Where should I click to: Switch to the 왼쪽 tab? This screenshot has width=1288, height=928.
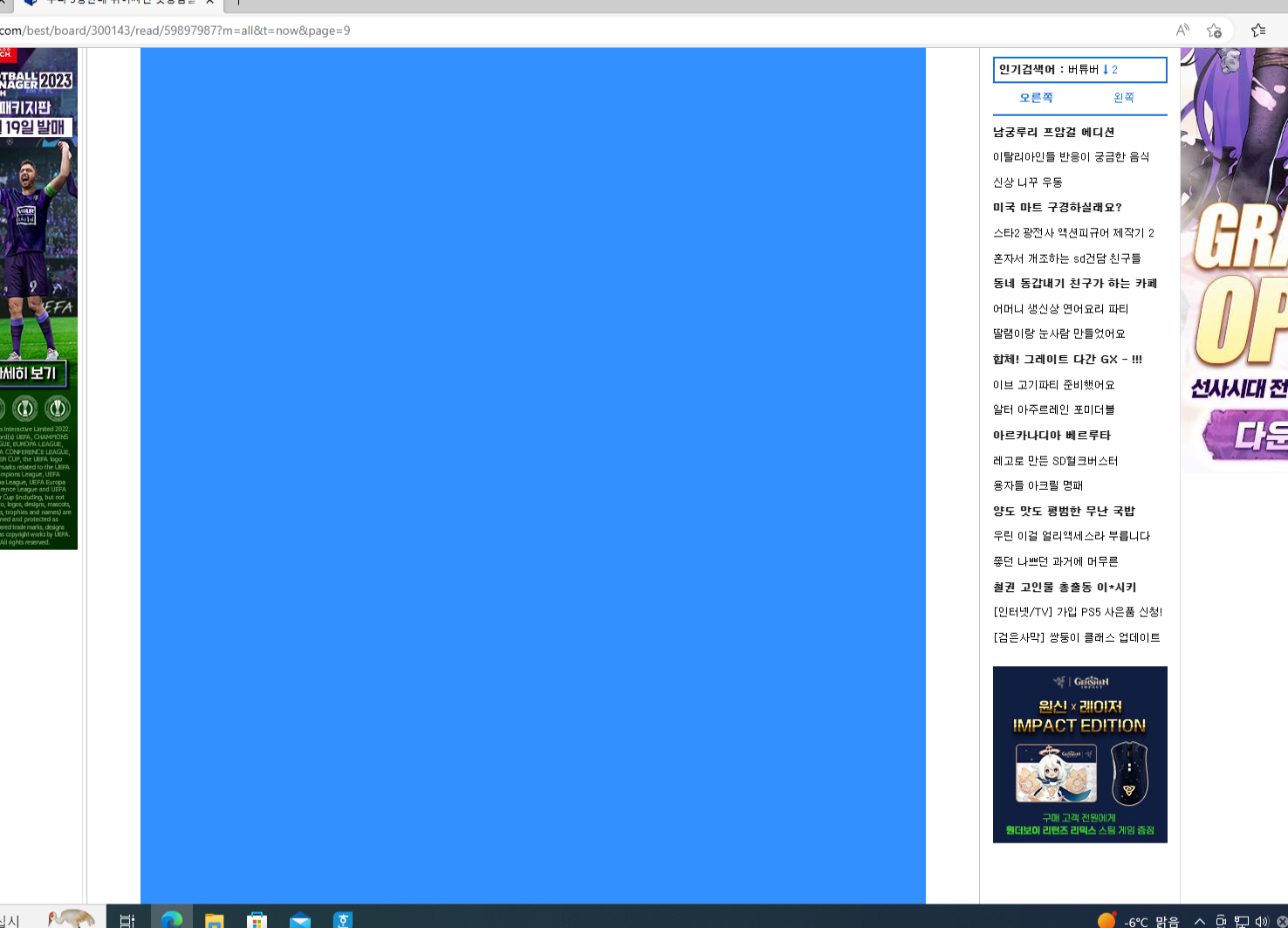[1124, 98]
